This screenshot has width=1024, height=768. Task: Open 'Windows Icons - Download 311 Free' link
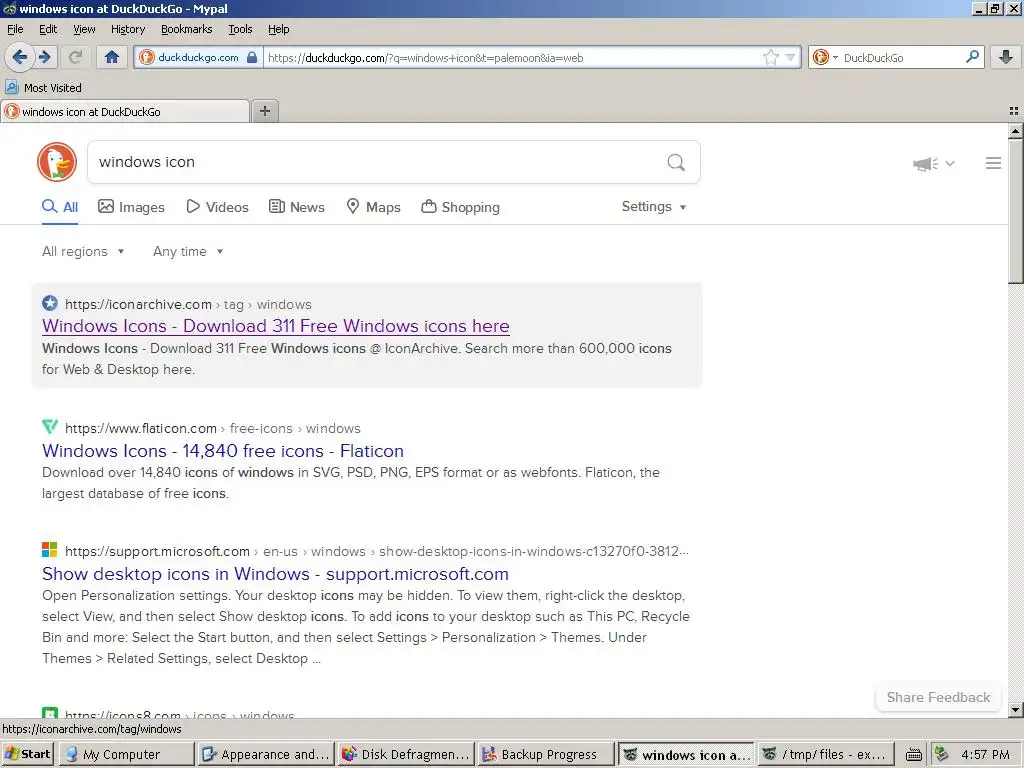click(276, 326)
